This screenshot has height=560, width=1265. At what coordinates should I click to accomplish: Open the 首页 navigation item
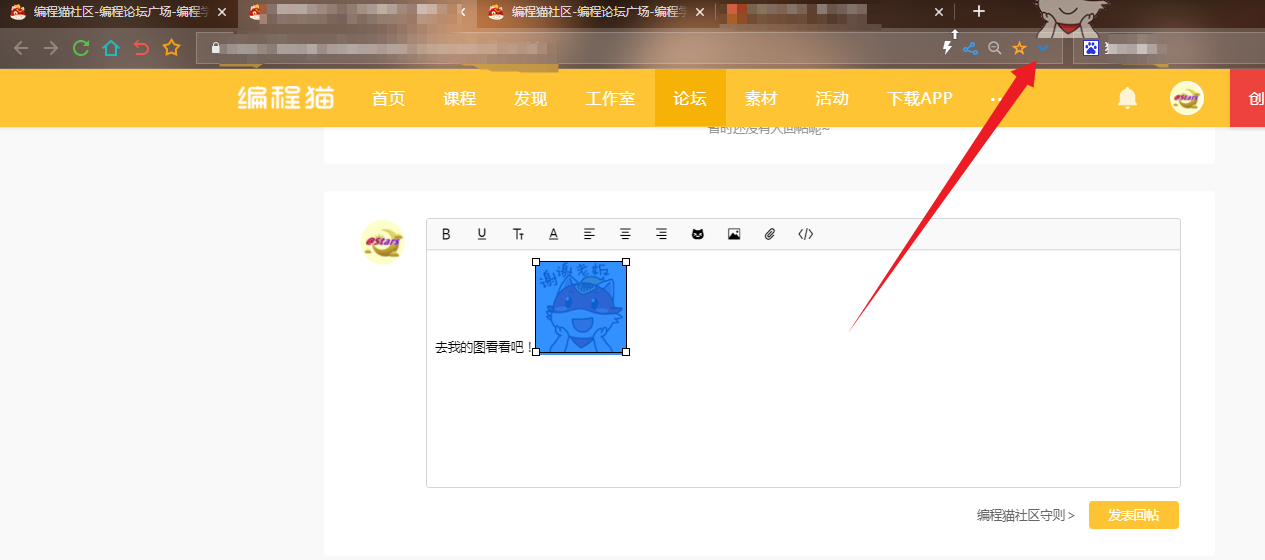(388, 98)
